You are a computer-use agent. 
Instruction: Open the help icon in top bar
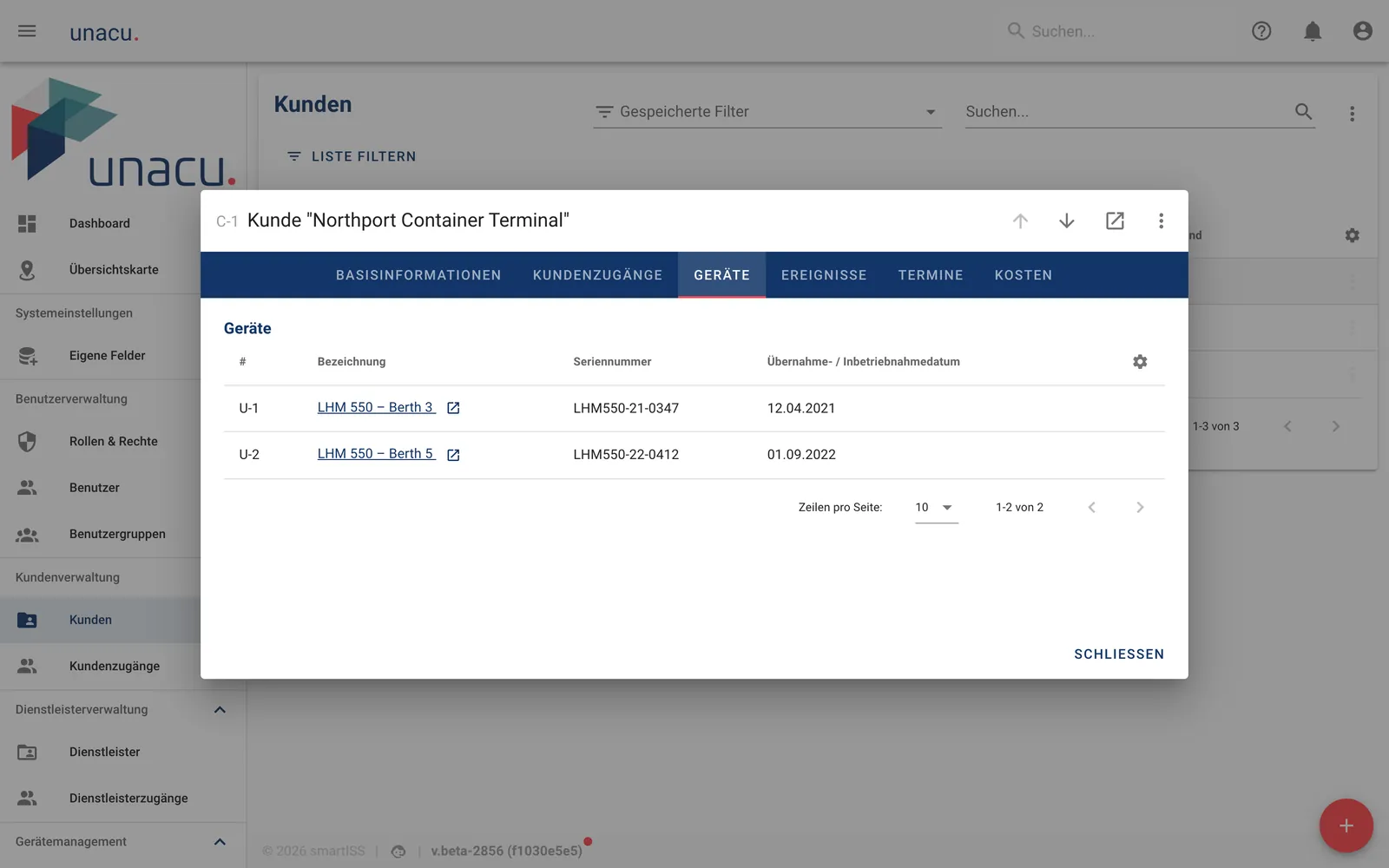(1261, 31)
